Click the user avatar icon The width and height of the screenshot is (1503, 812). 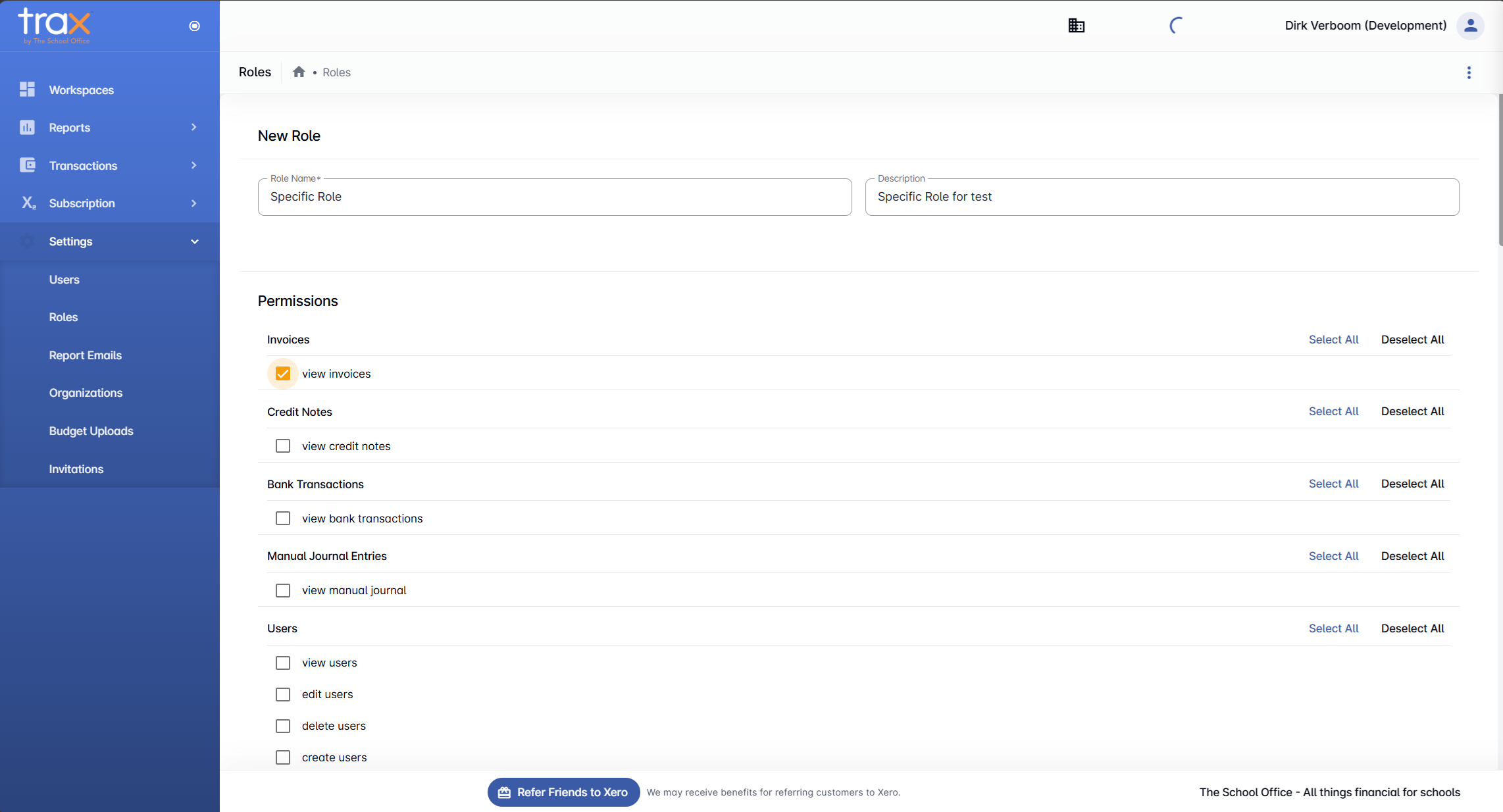click(1470, 26)
